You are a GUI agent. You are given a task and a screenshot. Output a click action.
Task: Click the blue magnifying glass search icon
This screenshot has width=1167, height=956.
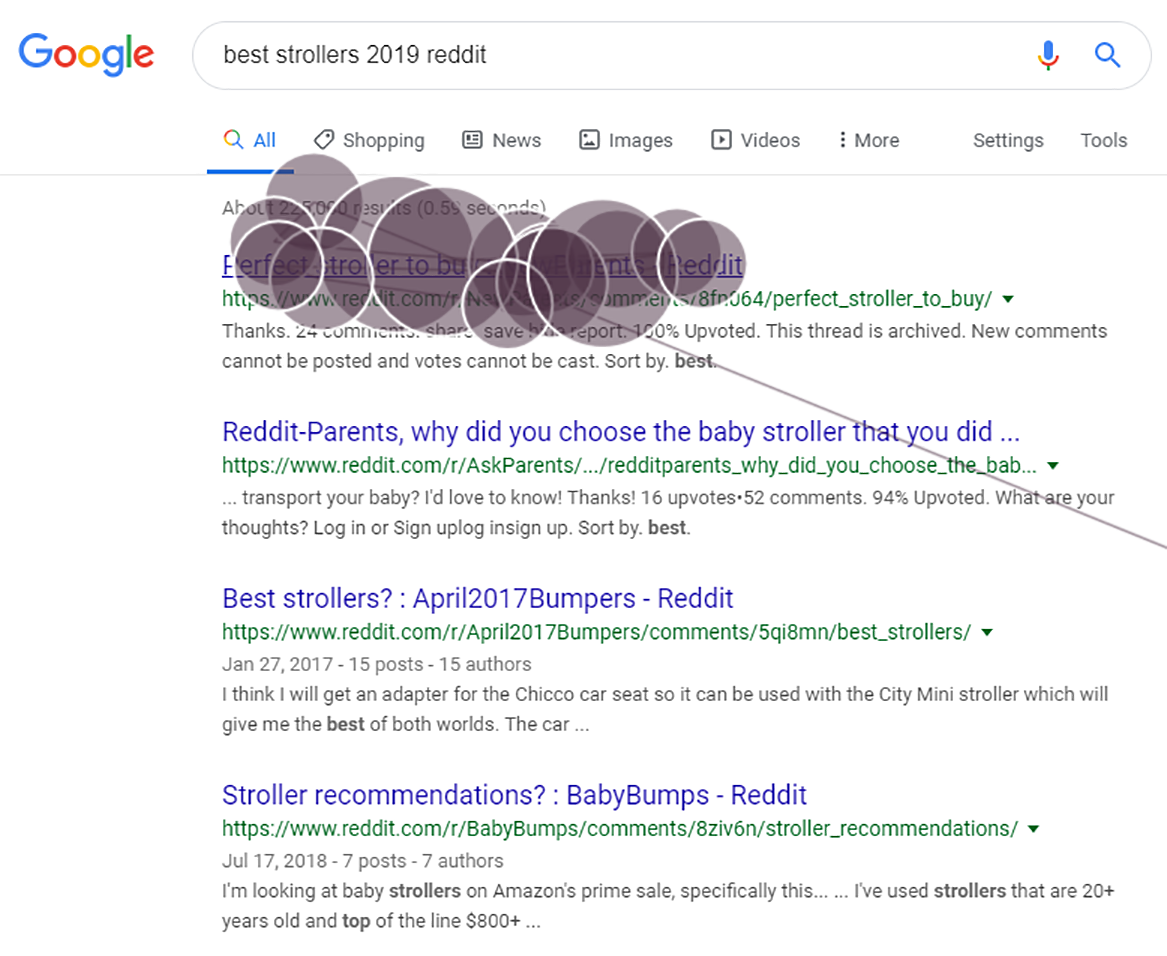pos(1107,55)
